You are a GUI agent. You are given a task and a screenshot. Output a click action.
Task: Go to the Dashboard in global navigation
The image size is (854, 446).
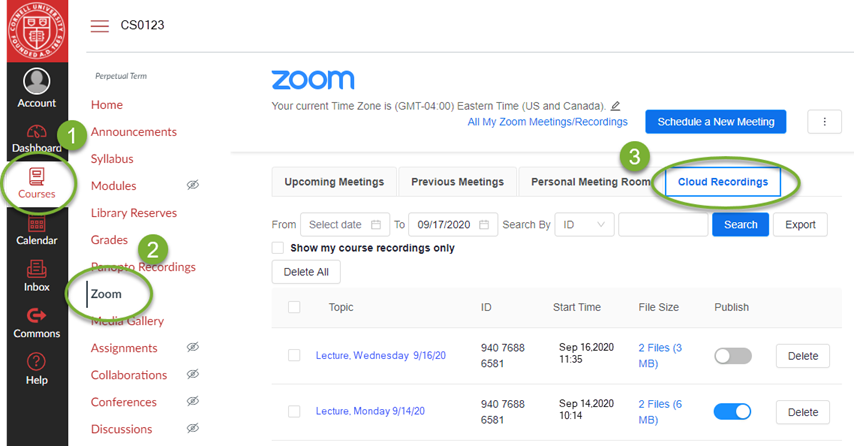(x=36, y=138)
